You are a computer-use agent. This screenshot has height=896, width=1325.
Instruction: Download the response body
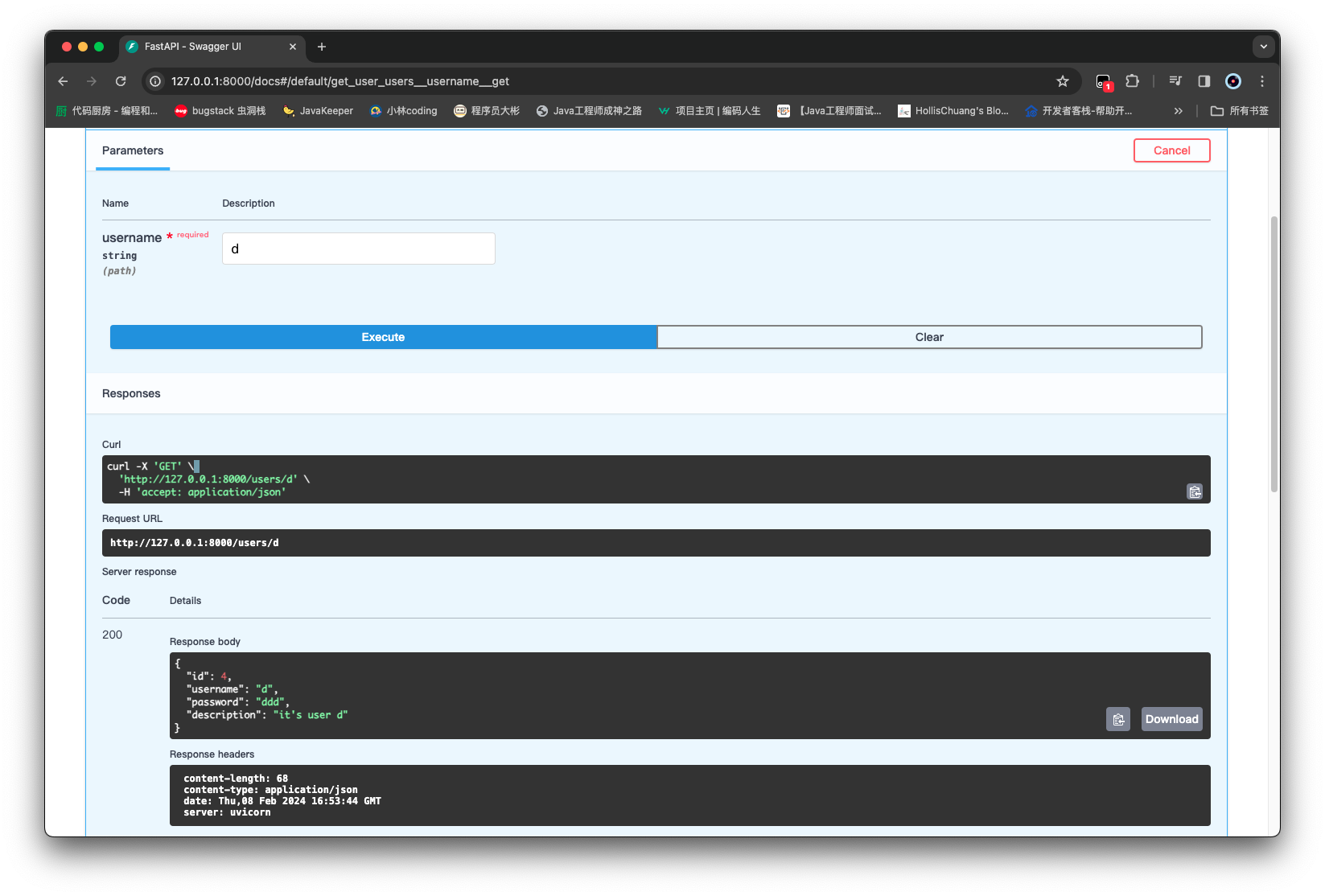click(x=1171, y=719)
